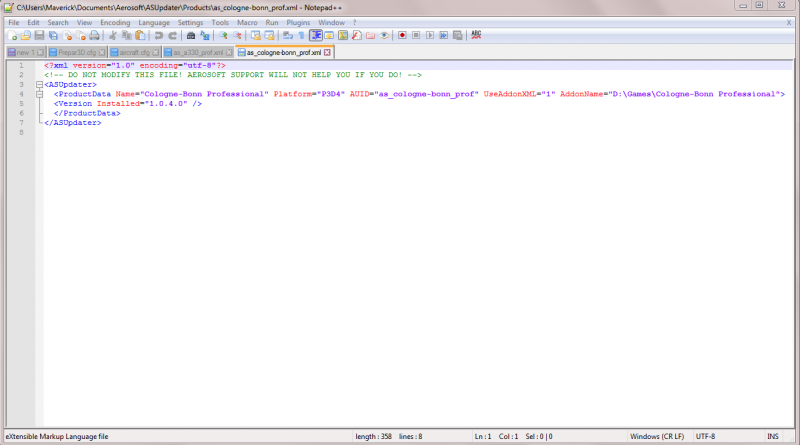Click the Cut scissors icon
The width and height of the screenshot is (800, 445).
[113, 35]
